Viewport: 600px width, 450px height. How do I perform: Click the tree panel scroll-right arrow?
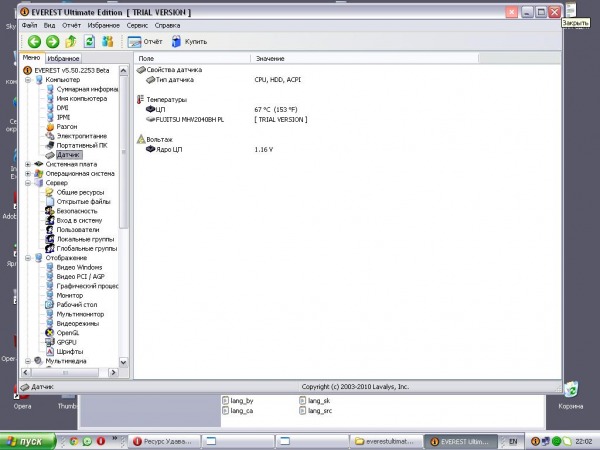[113, 372]
